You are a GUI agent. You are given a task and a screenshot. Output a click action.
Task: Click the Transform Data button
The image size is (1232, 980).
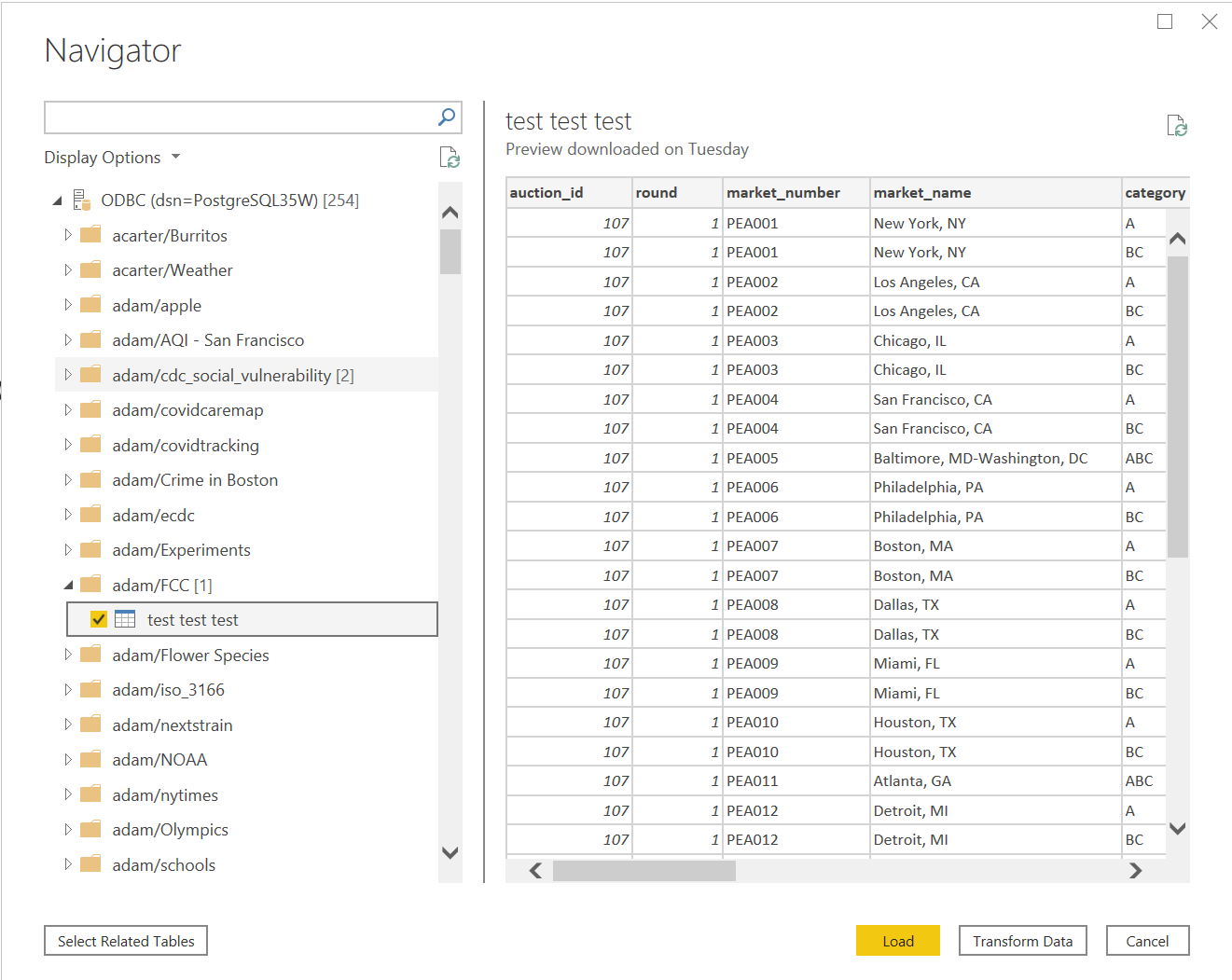[1022, 941]
